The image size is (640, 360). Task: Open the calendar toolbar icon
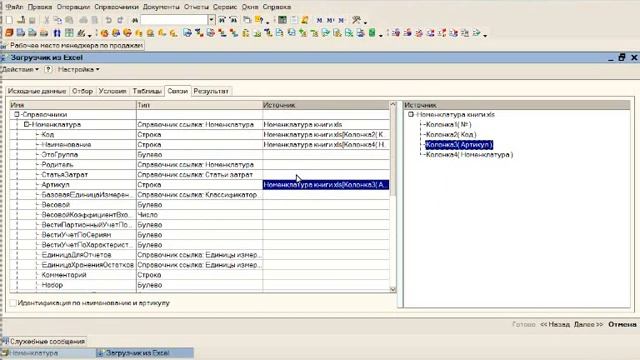(x=294, y=20)
